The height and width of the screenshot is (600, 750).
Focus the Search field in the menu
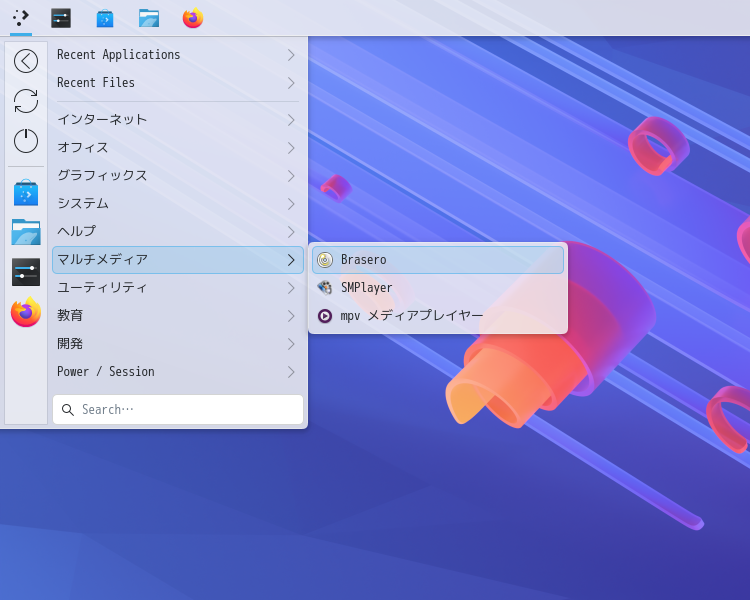coord(178,410)
